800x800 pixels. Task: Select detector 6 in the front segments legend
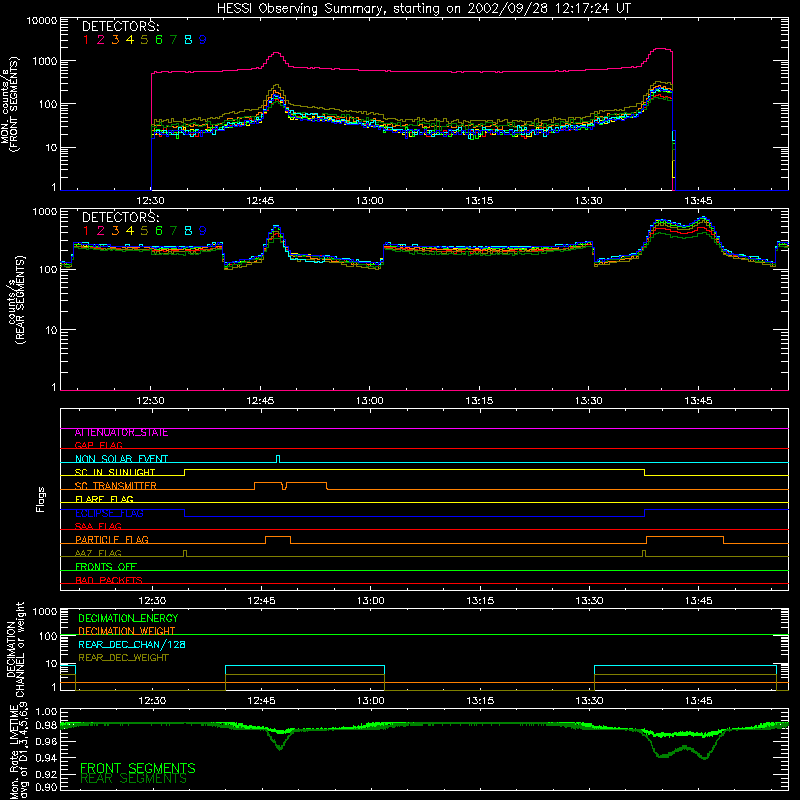pos(159,40)
